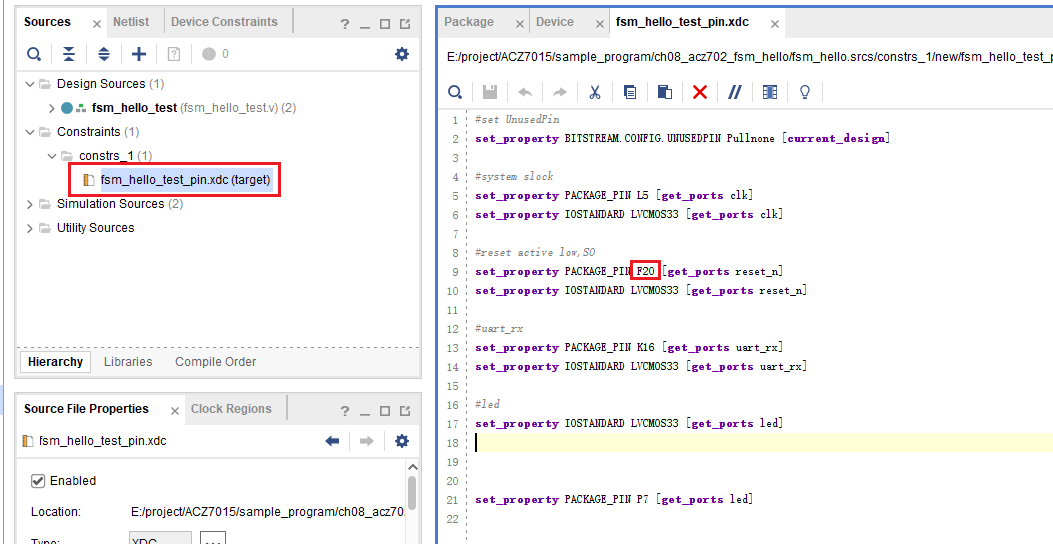The height and width of the screenshot is (544, 1053).
Task: Uncheck the Enabled checkbox
Action: tap(39, 481)
